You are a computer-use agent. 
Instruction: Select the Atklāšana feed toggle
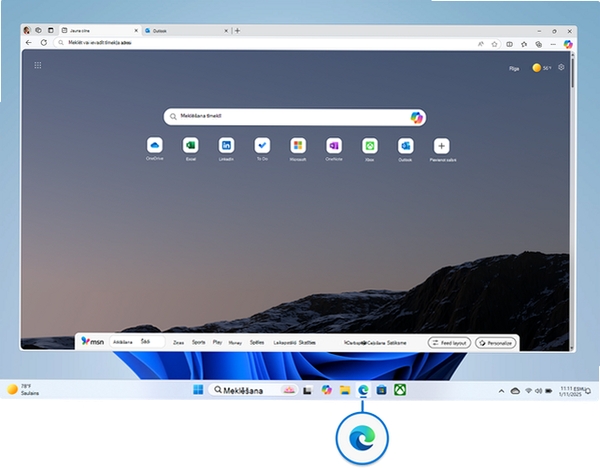coord(123,342)
